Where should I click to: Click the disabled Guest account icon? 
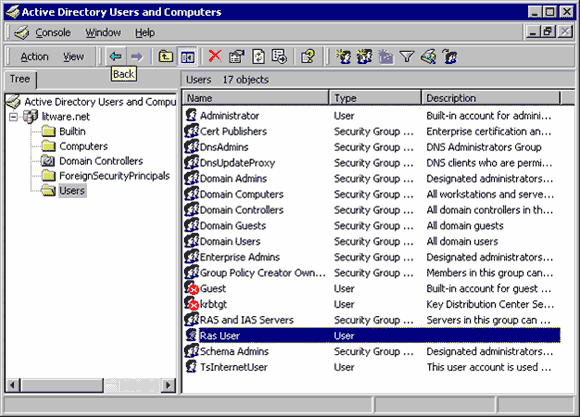coord(192,288)
